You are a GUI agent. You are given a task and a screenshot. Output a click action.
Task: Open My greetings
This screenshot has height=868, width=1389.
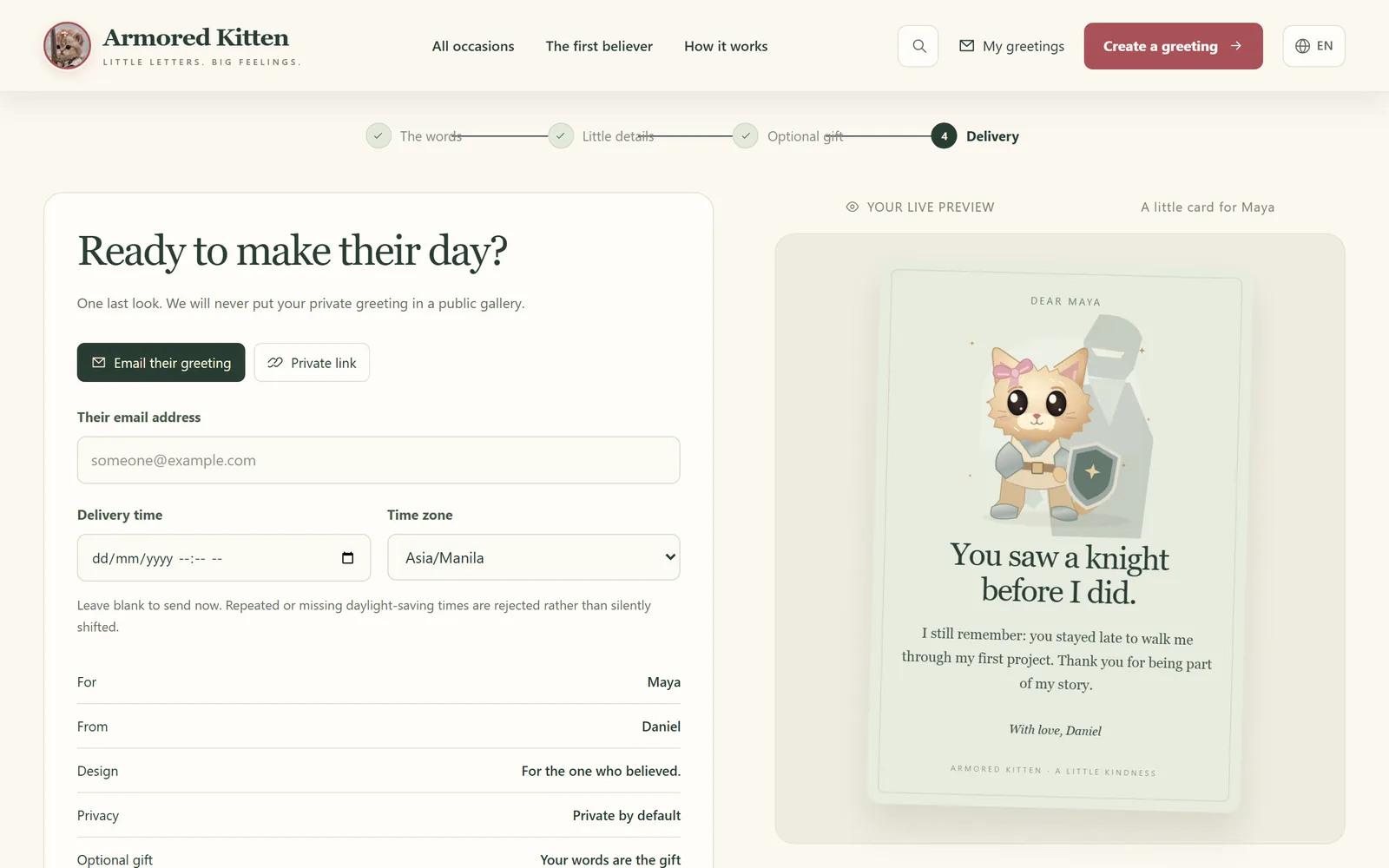(x=1011, y=46)
